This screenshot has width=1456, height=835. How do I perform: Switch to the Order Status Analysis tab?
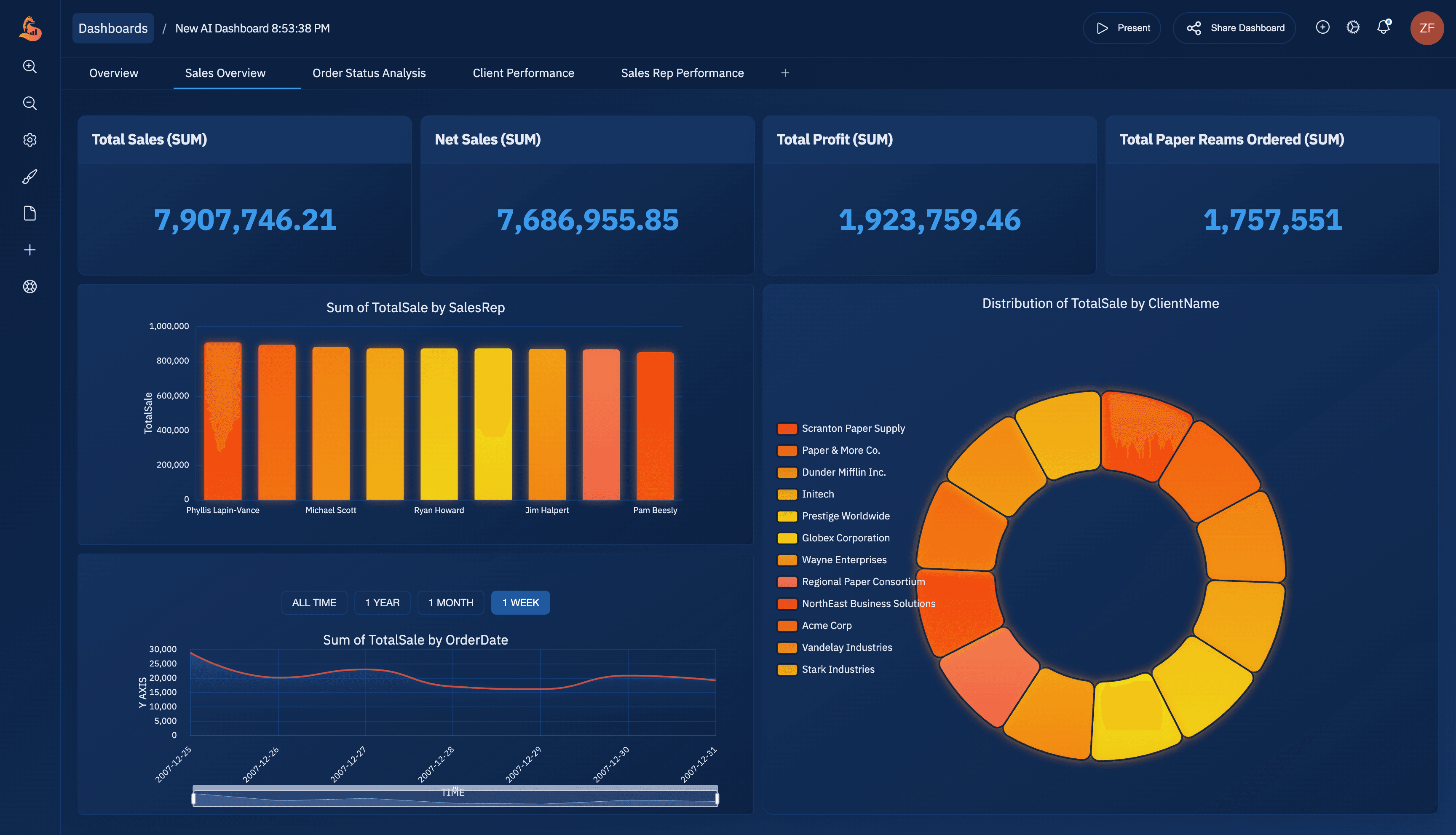coord(369,73)
